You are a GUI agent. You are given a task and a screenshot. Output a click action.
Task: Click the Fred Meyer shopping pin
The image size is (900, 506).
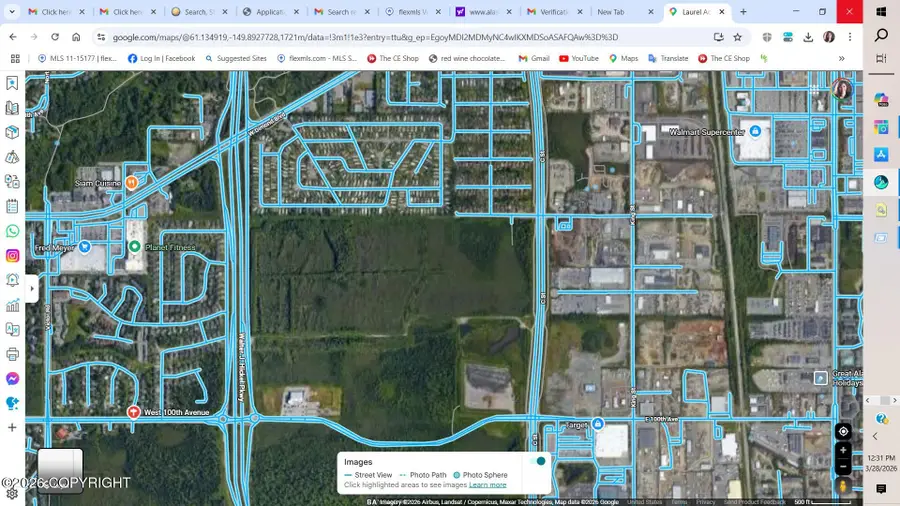85,247
